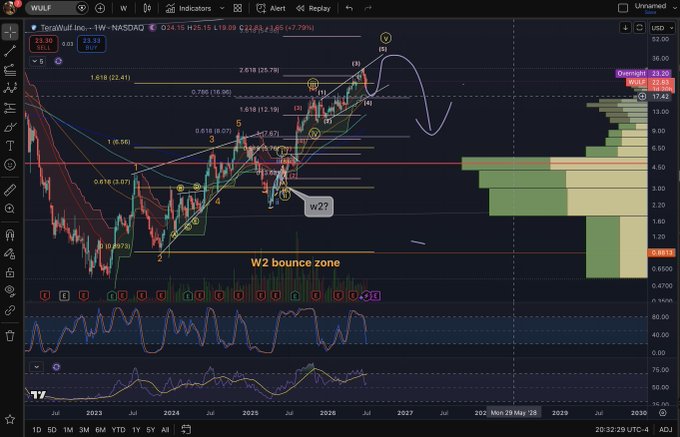Click the auto-fit icon next to USD
This screenshot has height=437, width=680.
coord(639,28)
